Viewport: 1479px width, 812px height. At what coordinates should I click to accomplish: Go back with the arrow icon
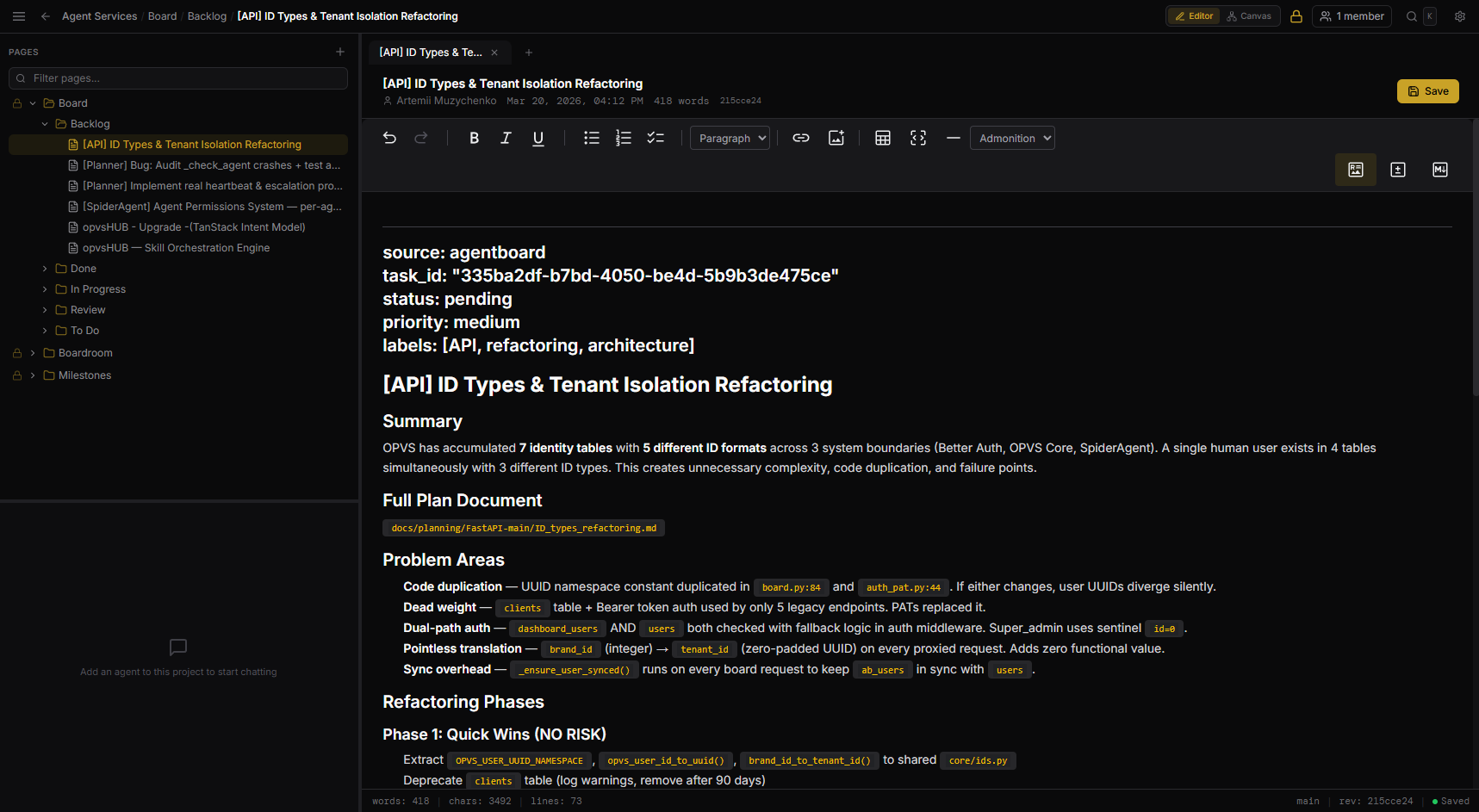(46, 16)
